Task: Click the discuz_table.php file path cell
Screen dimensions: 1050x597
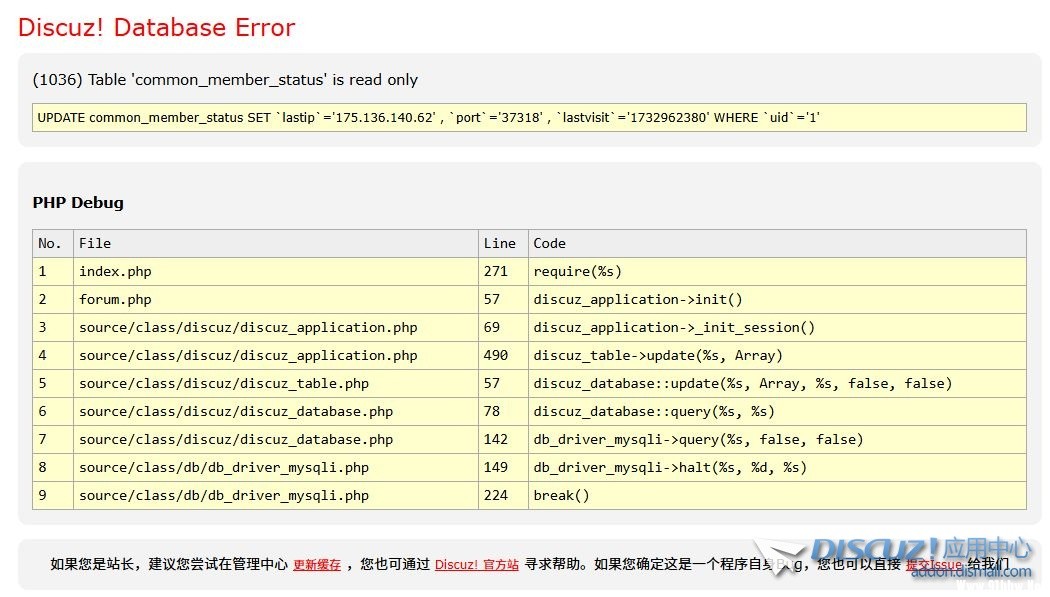Action: click(224, 383)
